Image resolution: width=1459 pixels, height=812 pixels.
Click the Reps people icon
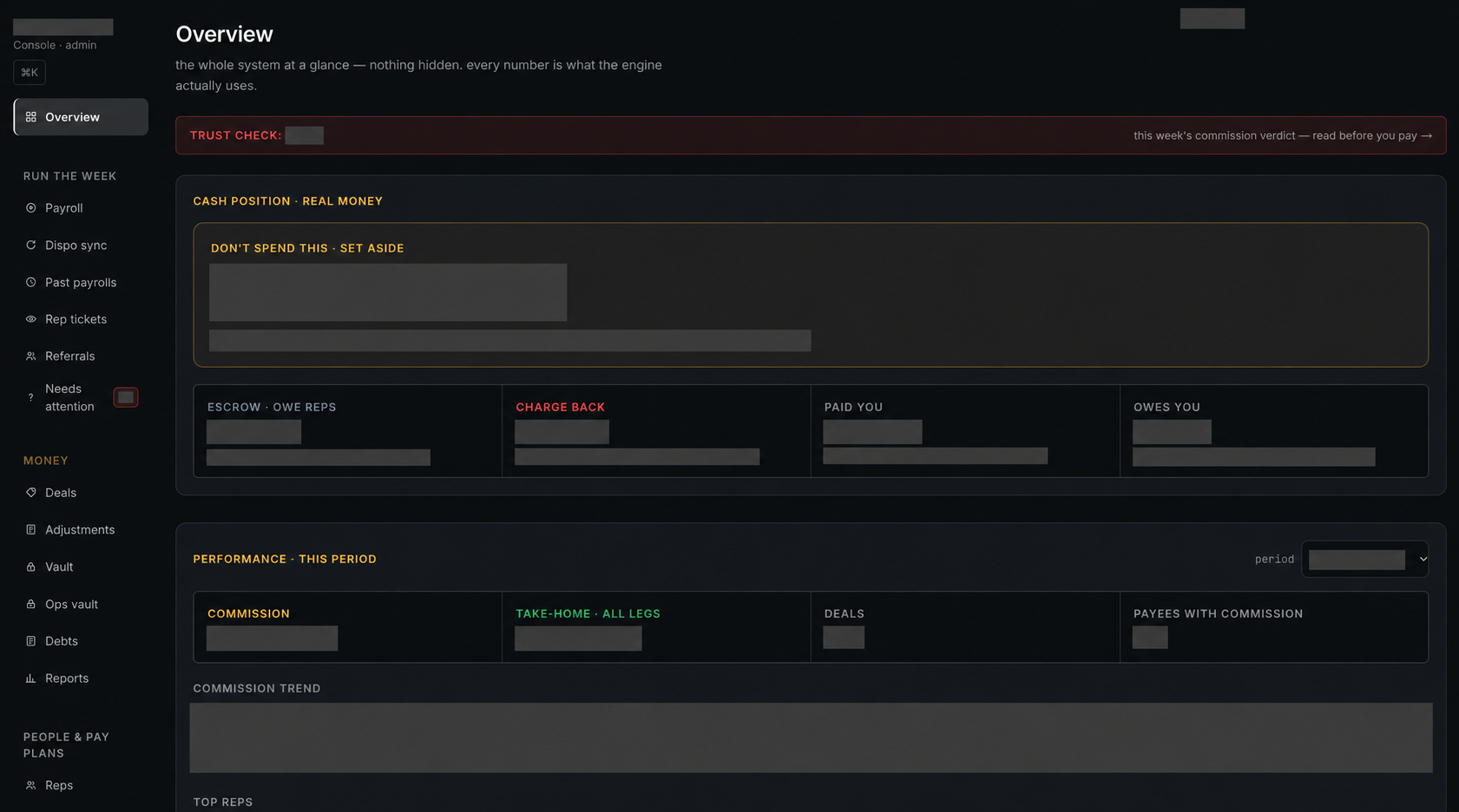point(31,785)
